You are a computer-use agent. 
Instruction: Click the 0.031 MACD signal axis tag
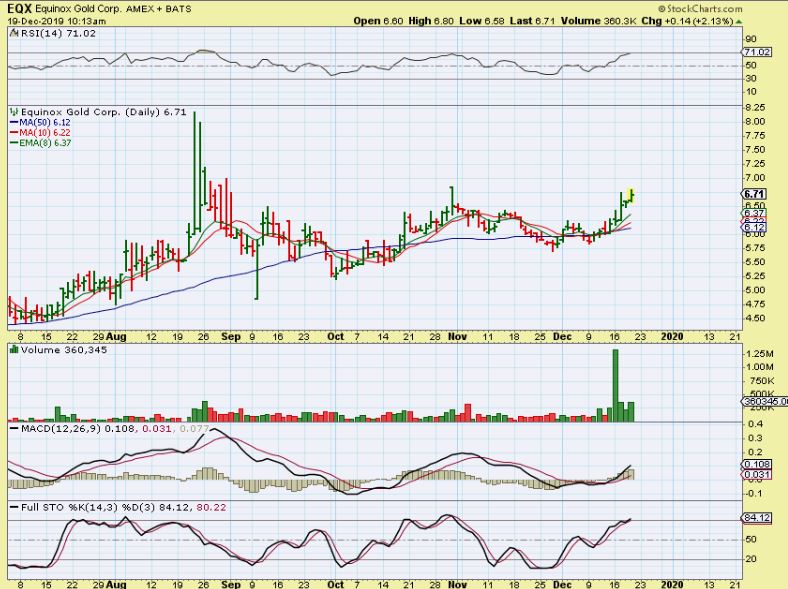coord(757,474)
